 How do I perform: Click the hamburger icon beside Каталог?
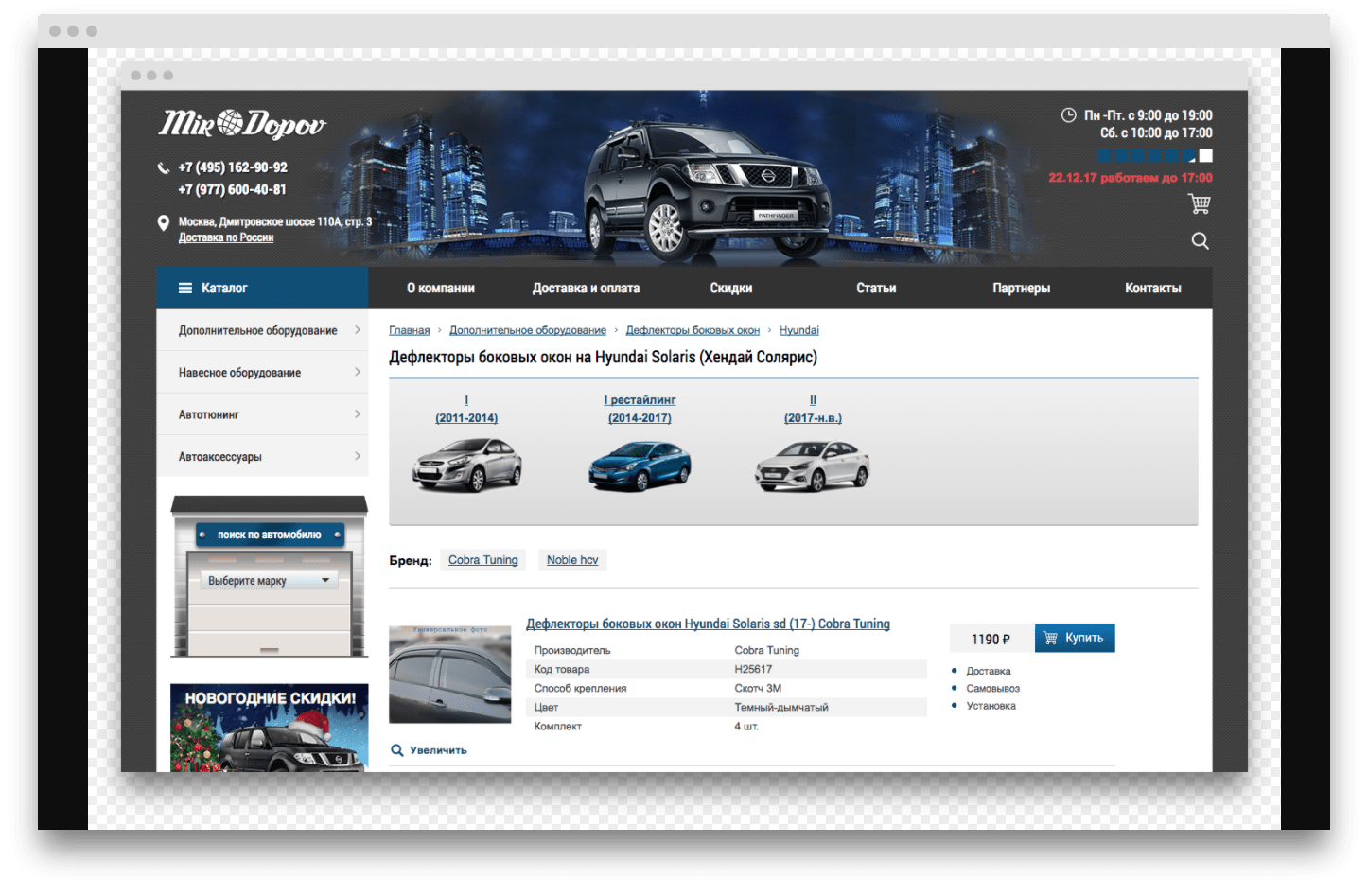click(185, 288)
